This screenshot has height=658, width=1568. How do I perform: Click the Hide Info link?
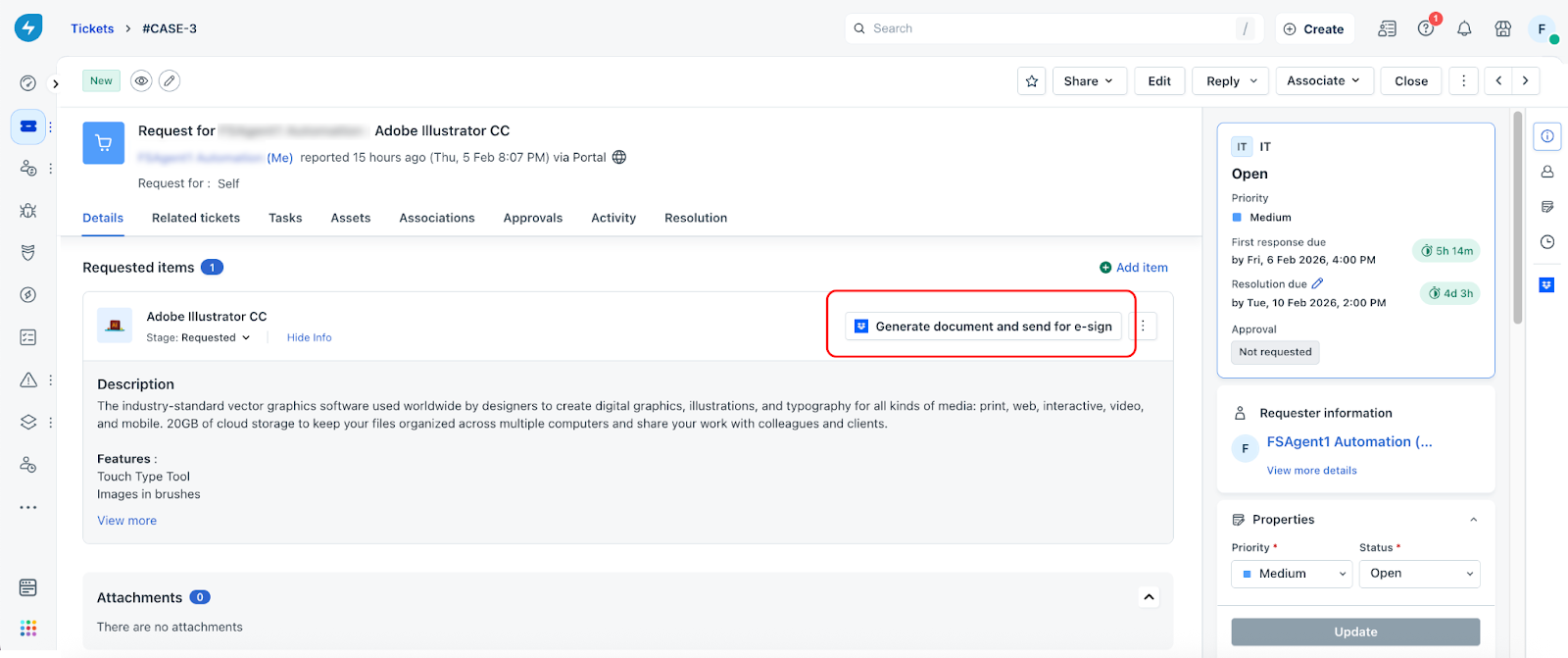[x=310, y=337]
